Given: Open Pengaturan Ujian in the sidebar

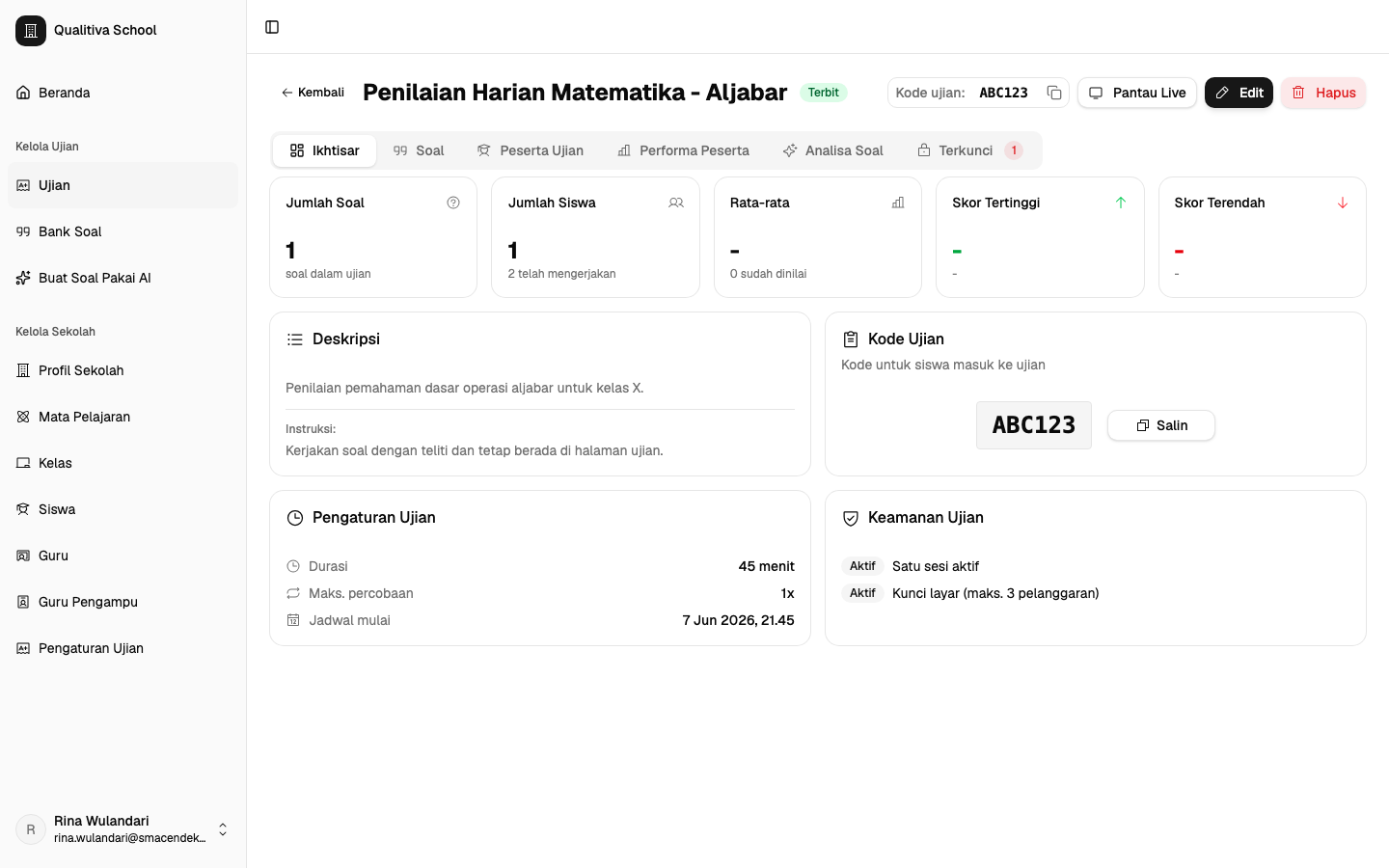Looking at the screenshot, I should click(123, 648).
